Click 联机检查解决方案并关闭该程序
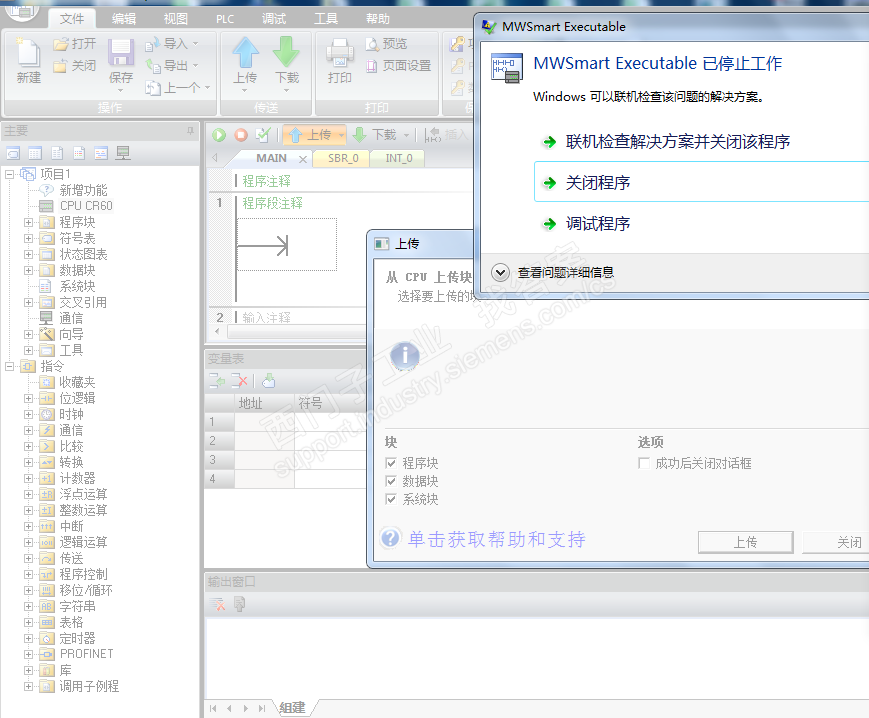This screenshot has height=718, width=869. pyautogui.click(x=678, y=142)
